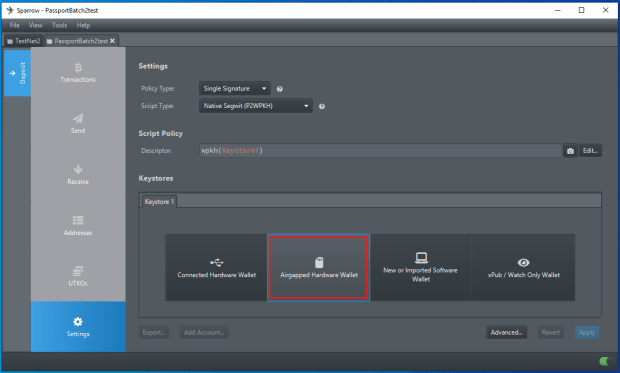Click the Revert button

tap(550, 332)
